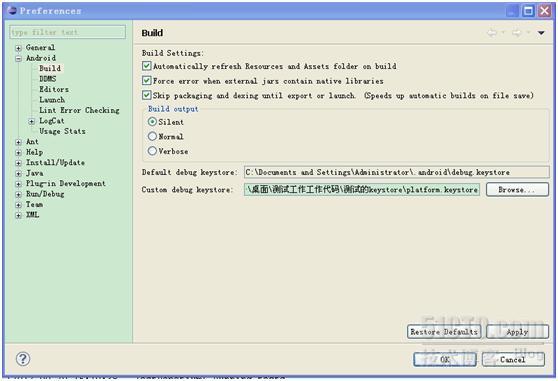Toggle Skip packaging and dexing checkbox
This screenshot has height=381, width=558.
(146, 95)
